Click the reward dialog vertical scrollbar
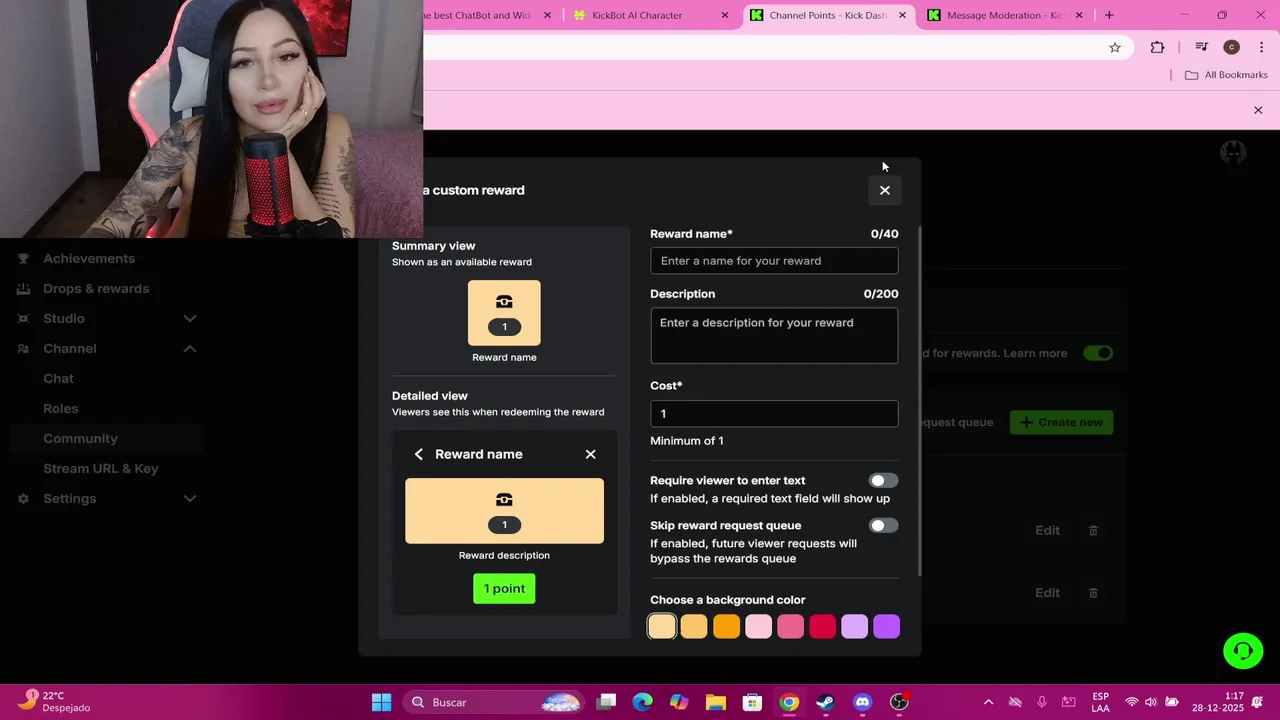The height and width of the screenshot is (720, 1280). coord(919,400)
